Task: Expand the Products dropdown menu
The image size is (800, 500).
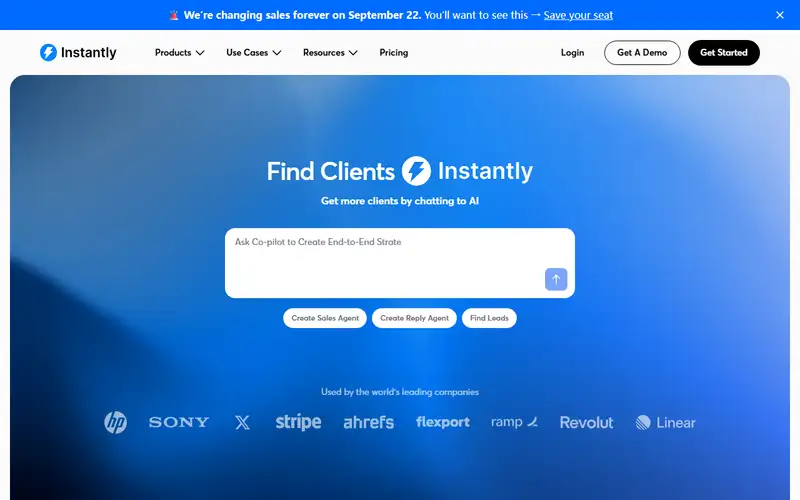Action: (180, 53)
